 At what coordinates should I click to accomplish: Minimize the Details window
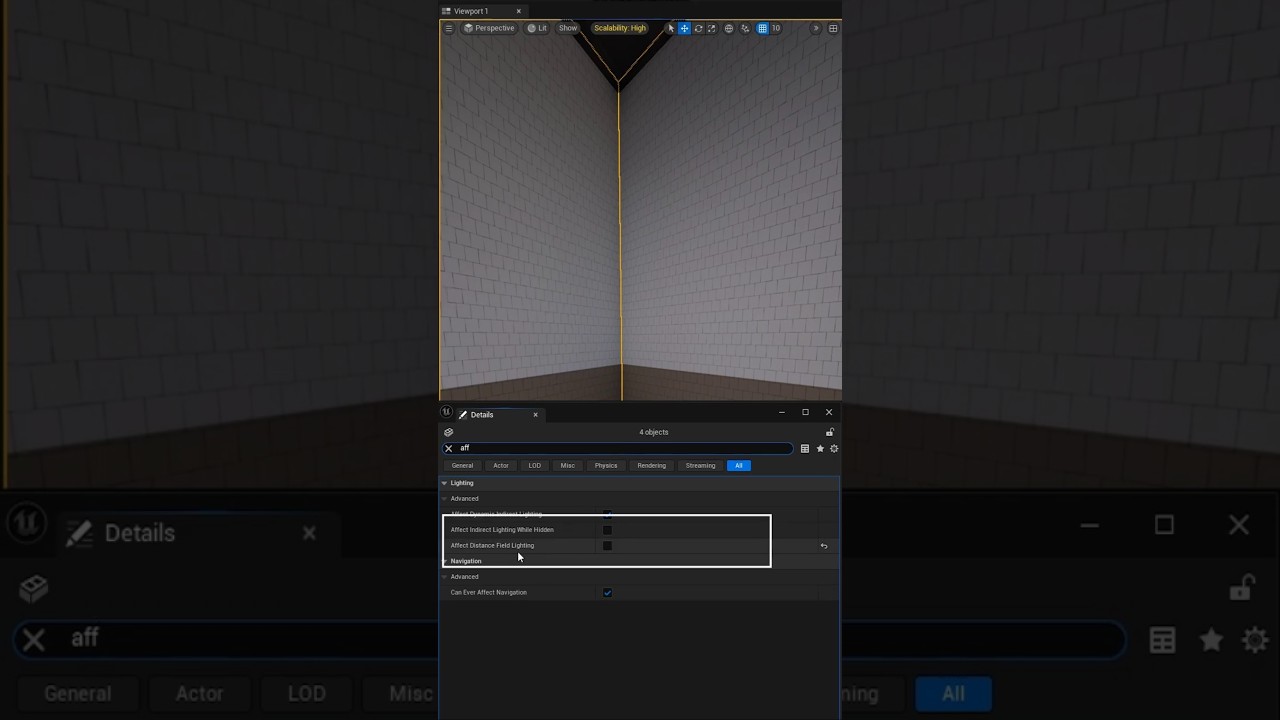click(x=782, y=412)
